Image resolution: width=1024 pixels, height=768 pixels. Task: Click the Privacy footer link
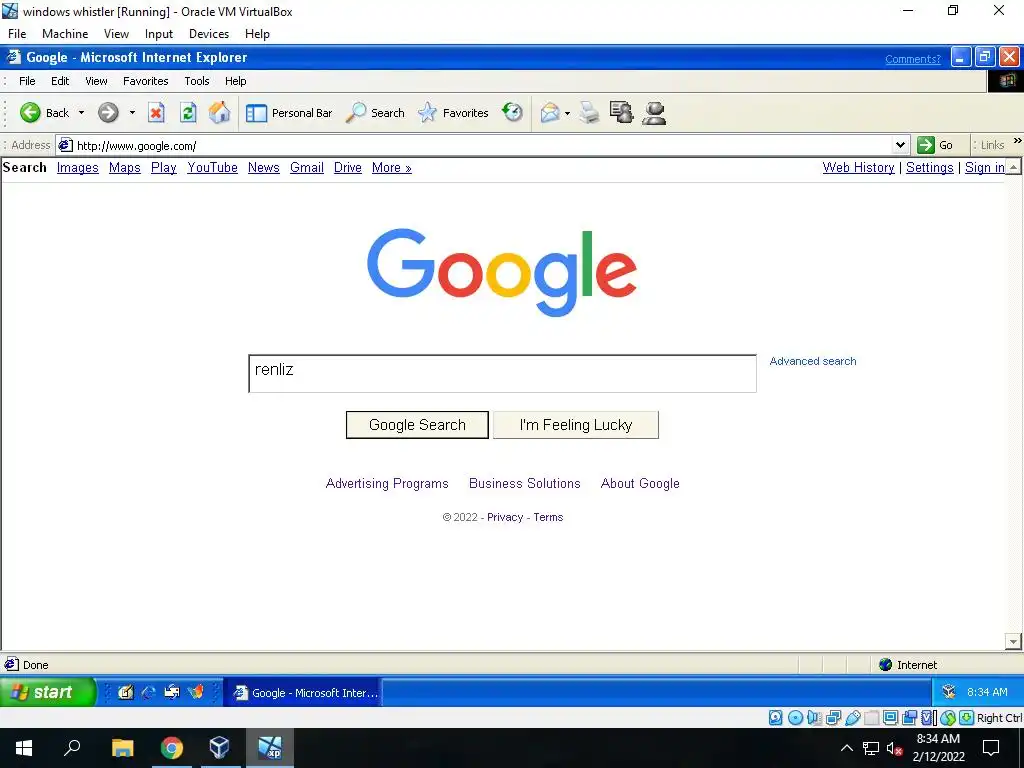point(505,517)
